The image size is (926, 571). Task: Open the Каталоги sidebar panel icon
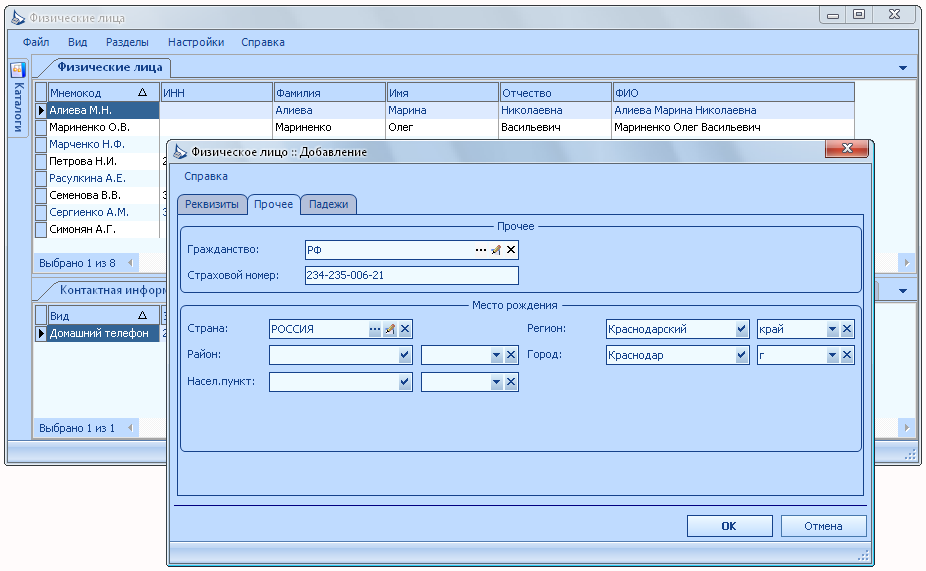pos(18,70)
